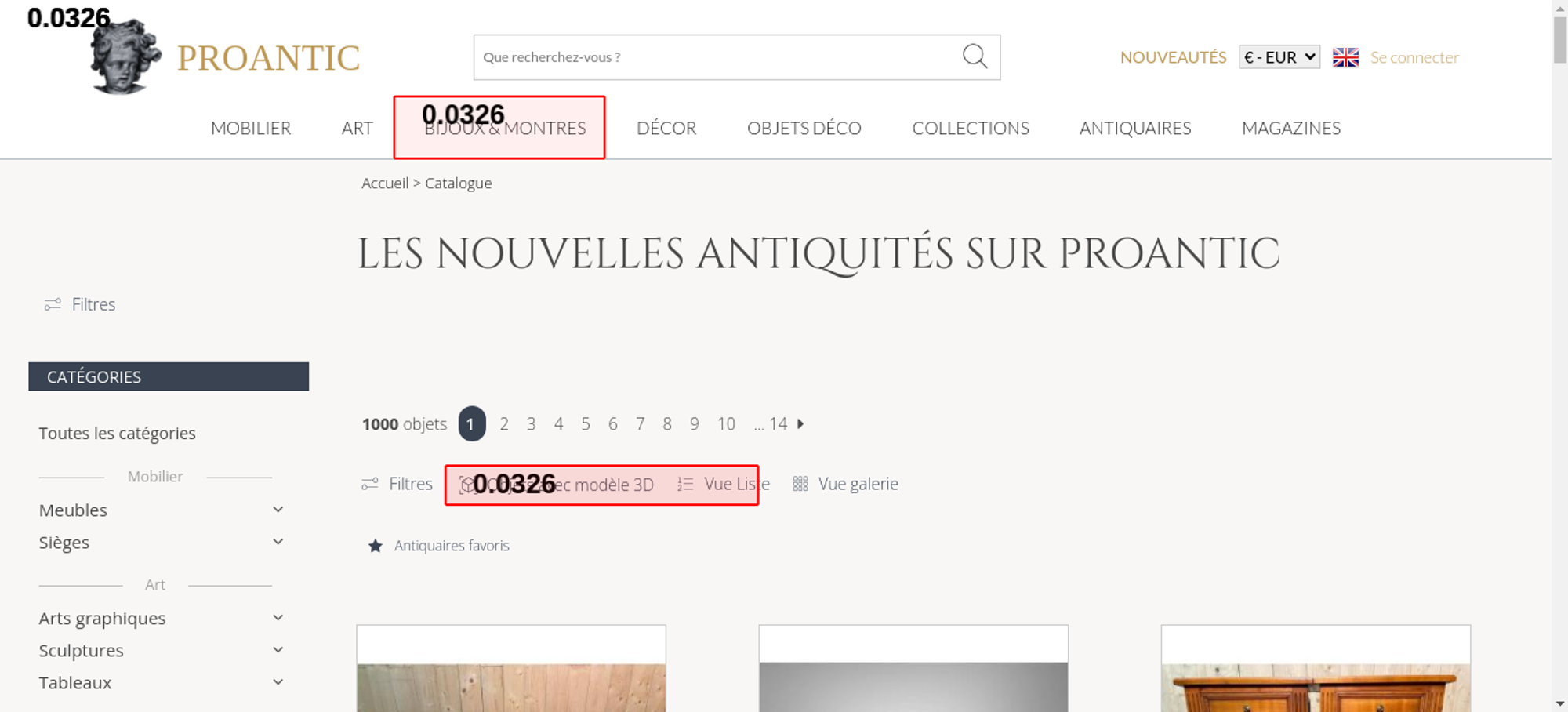Click the Mobilier section label in sidebar
Viewport: 1568px width, 712px height.
click(155, 476)
